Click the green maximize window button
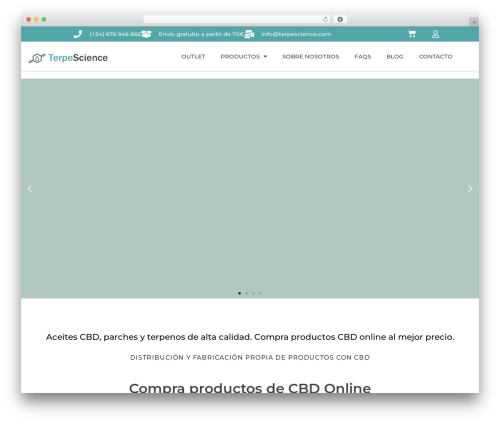The image size is (500, 423). [44, 19]
